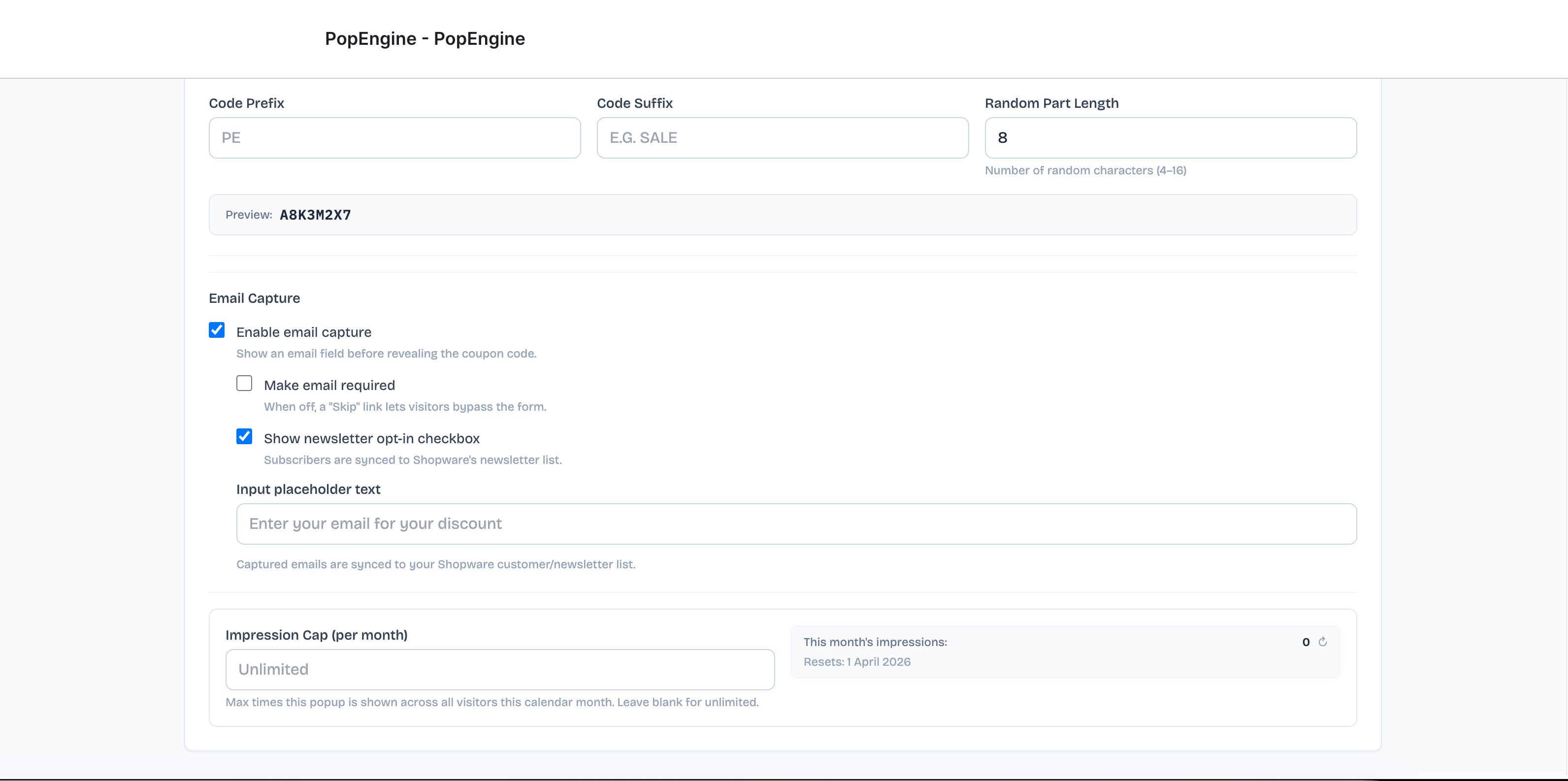Screen dimensions: 1568x781
Task: Click the 'Make email required' label text
Action: [x=329, y=385]
